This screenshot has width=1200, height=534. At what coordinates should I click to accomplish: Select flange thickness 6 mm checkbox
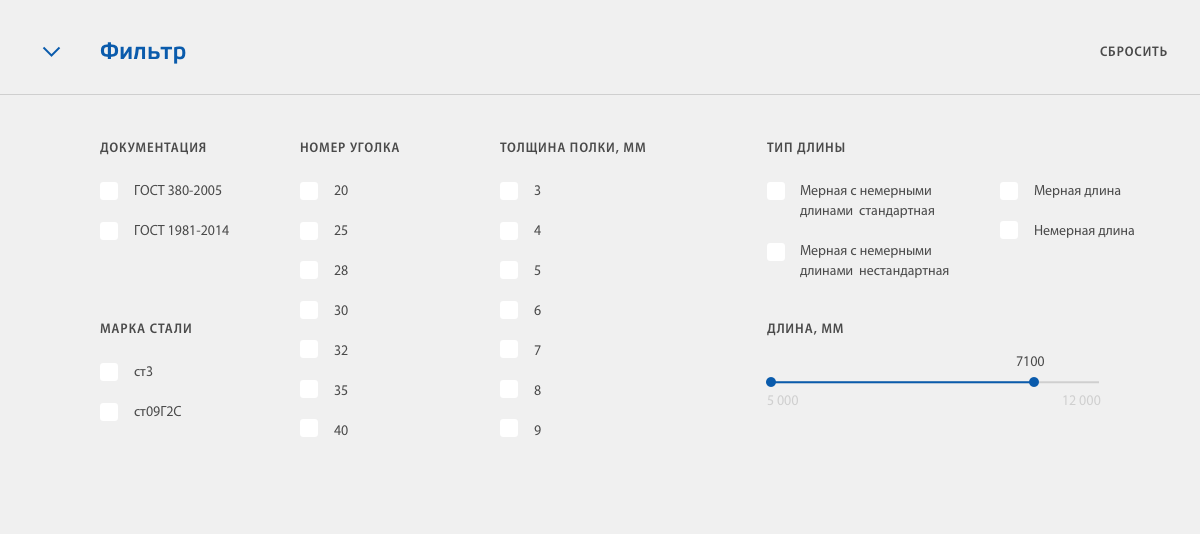[509, 311]
